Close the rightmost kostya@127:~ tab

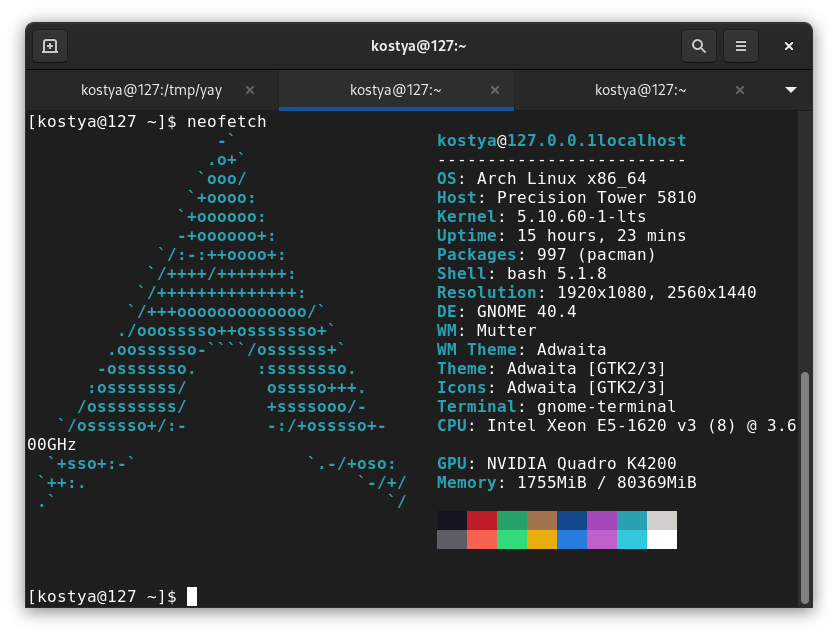(740, 90)
